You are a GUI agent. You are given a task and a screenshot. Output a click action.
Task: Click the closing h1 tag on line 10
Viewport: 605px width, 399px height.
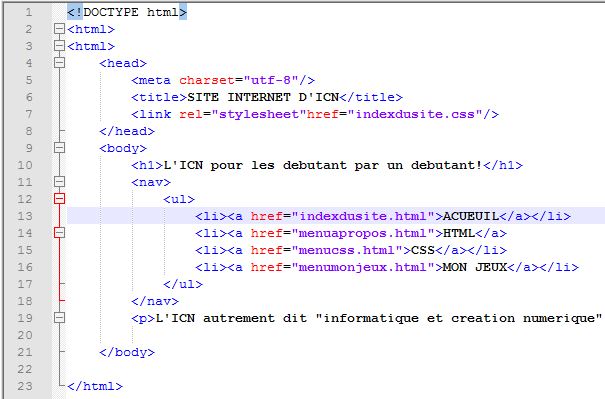(x=503, y=165)
